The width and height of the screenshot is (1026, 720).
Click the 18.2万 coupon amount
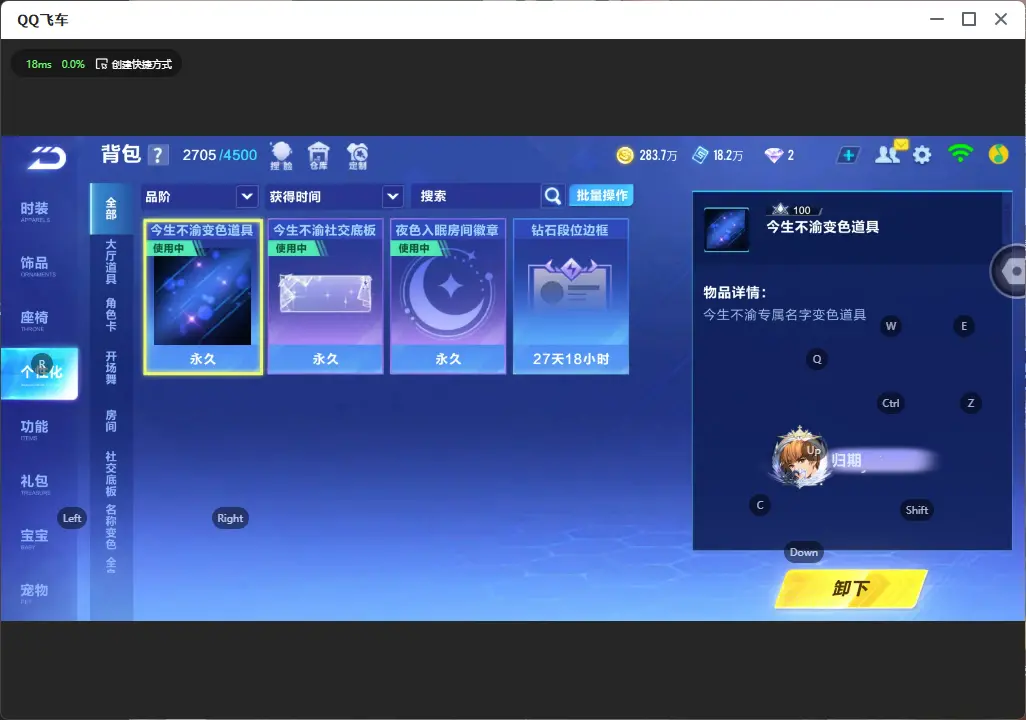[728, 155]
